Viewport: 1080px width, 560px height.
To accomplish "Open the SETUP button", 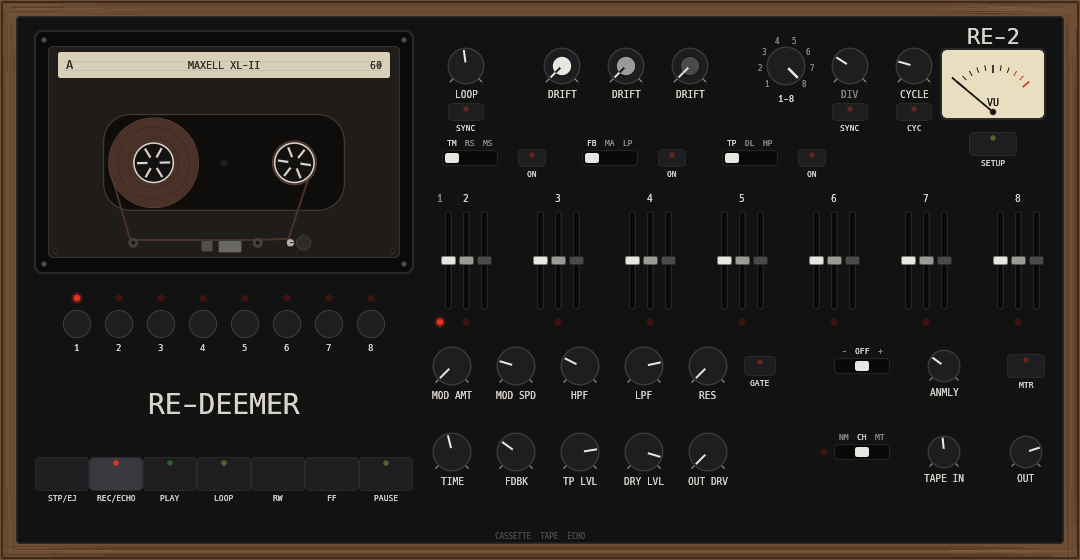I will coord(993,144).
